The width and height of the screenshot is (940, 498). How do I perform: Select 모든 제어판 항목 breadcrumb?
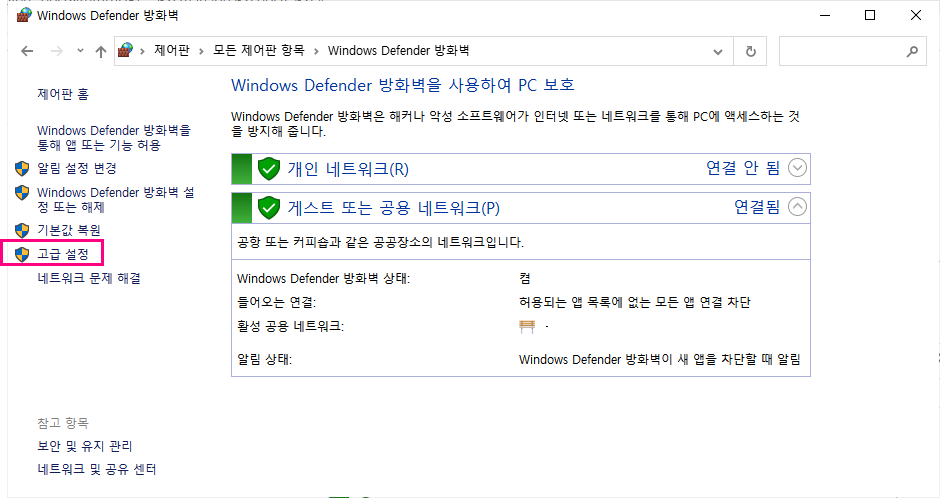tap(259, 50)
